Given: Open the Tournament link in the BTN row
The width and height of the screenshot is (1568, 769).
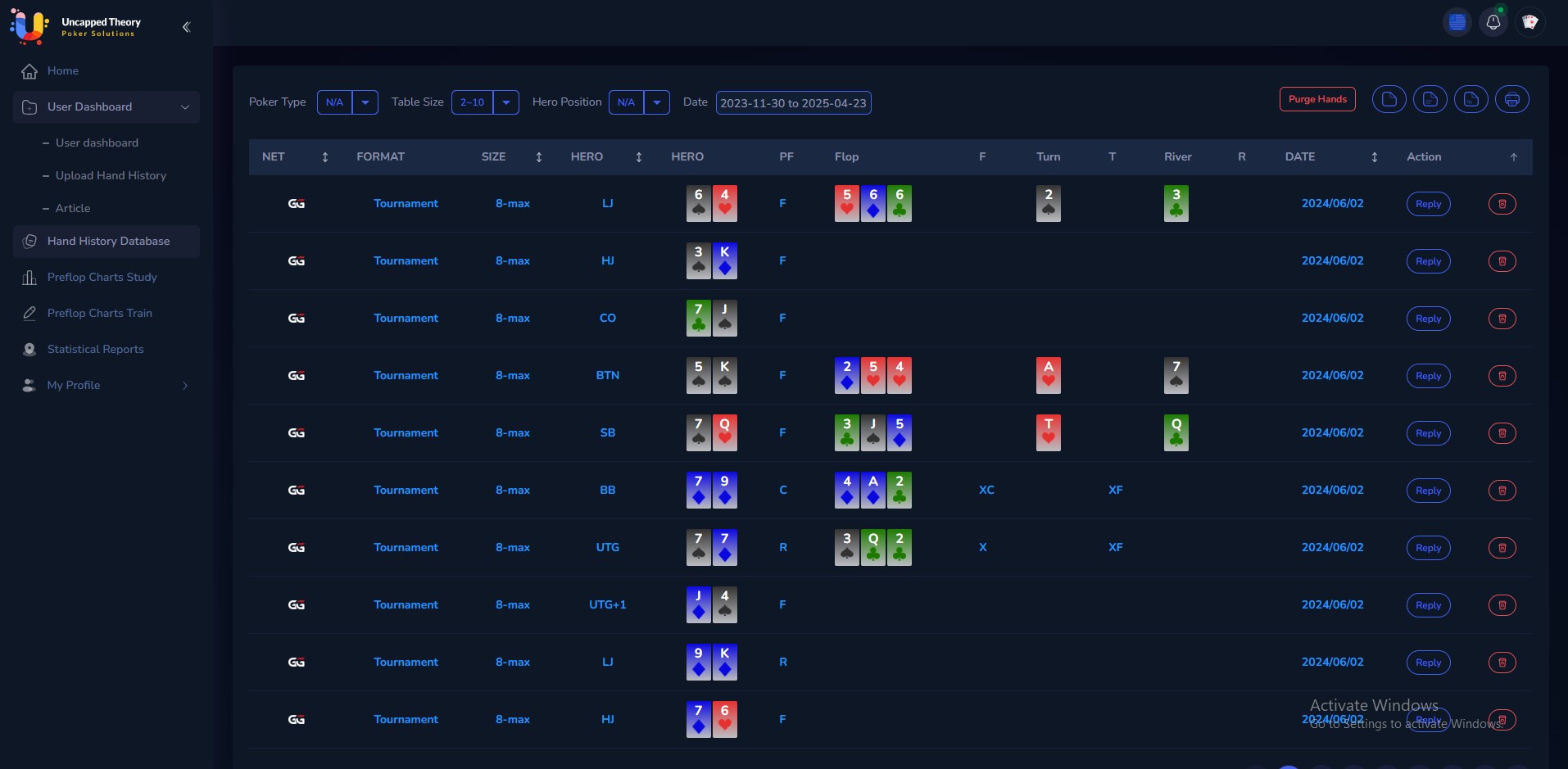Looking at the screenshot, I should [406, 376].
